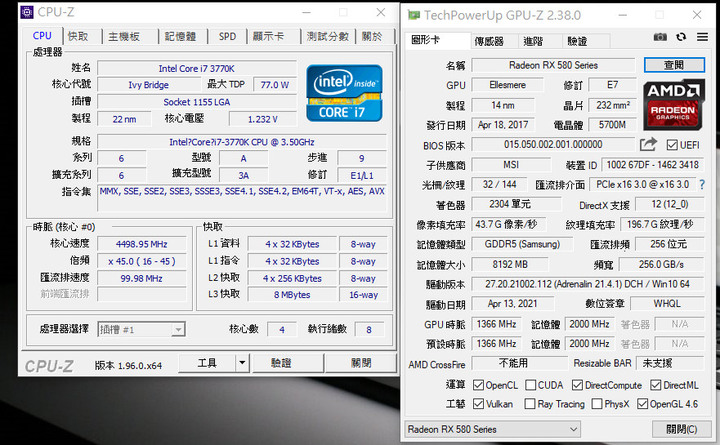Viewport: 720px width, 445px height.
Task: Click the digital signature value WHQL
Action: point(667,304)
